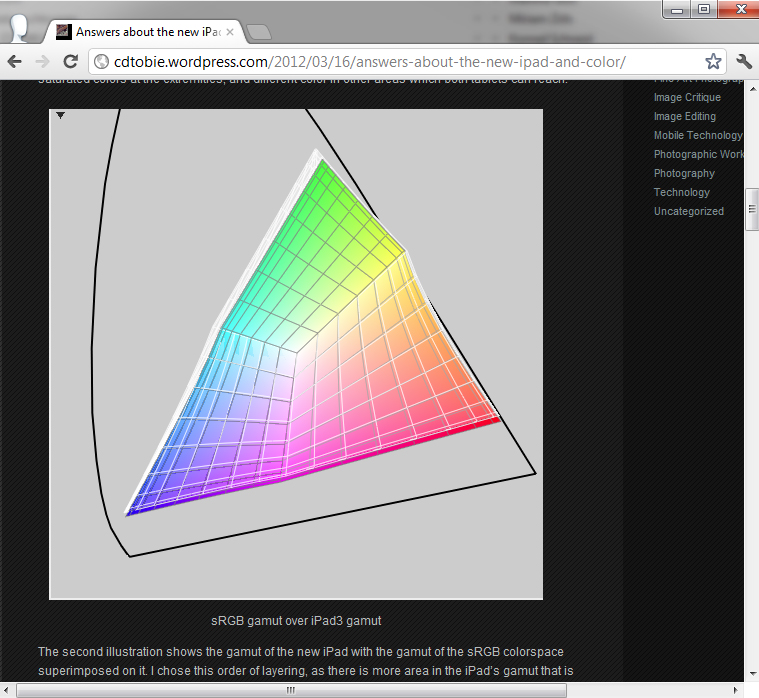Click the vertical scrollbar thumb
The height and width of the screenshot is (698, 759).
click(x=752, y=209)
